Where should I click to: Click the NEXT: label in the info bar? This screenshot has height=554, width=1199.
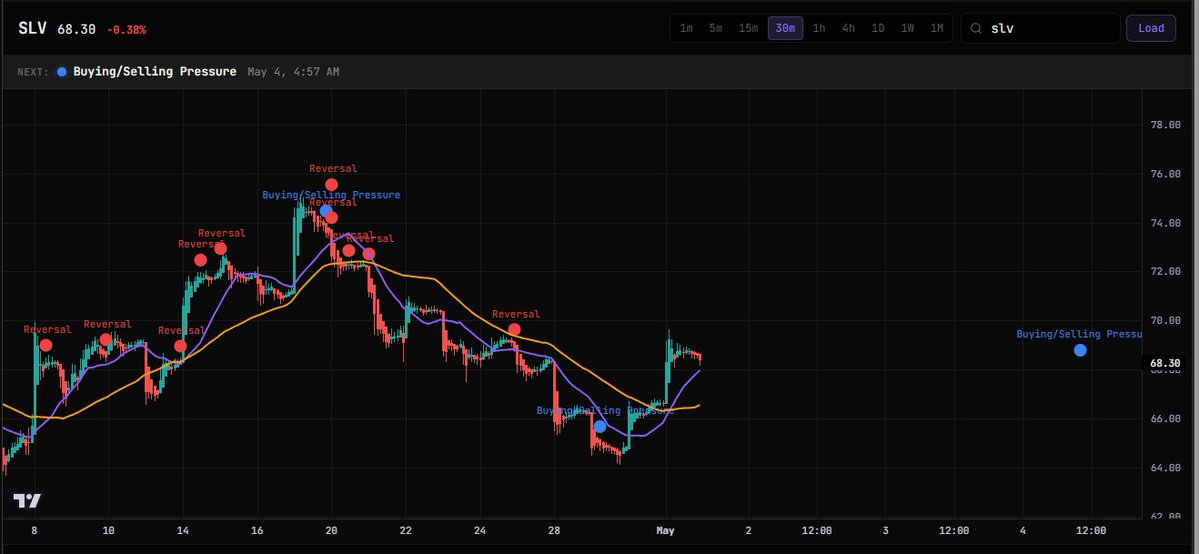click(x=33, y=72)
